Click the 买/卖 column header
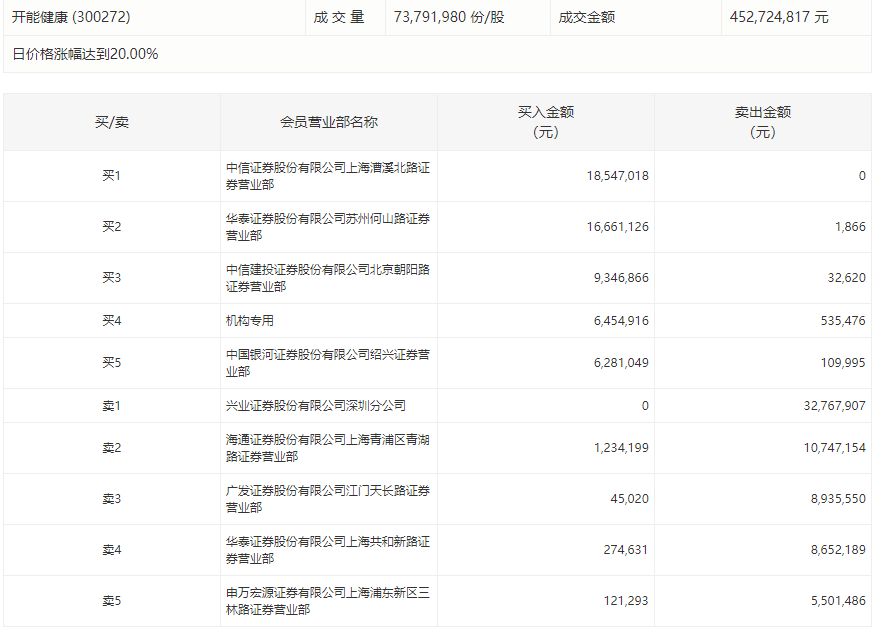Viewport: 880px width, 634px height. (112, 122)
